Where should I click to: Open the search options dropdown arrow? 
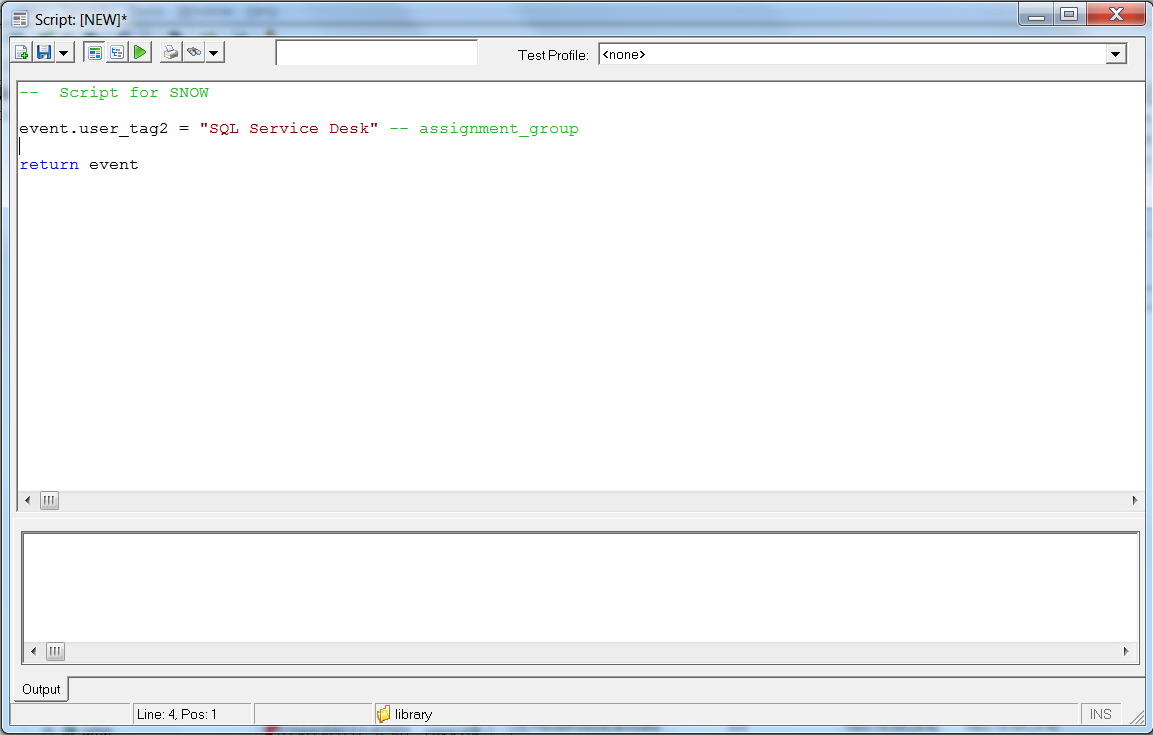pos(213,51)
